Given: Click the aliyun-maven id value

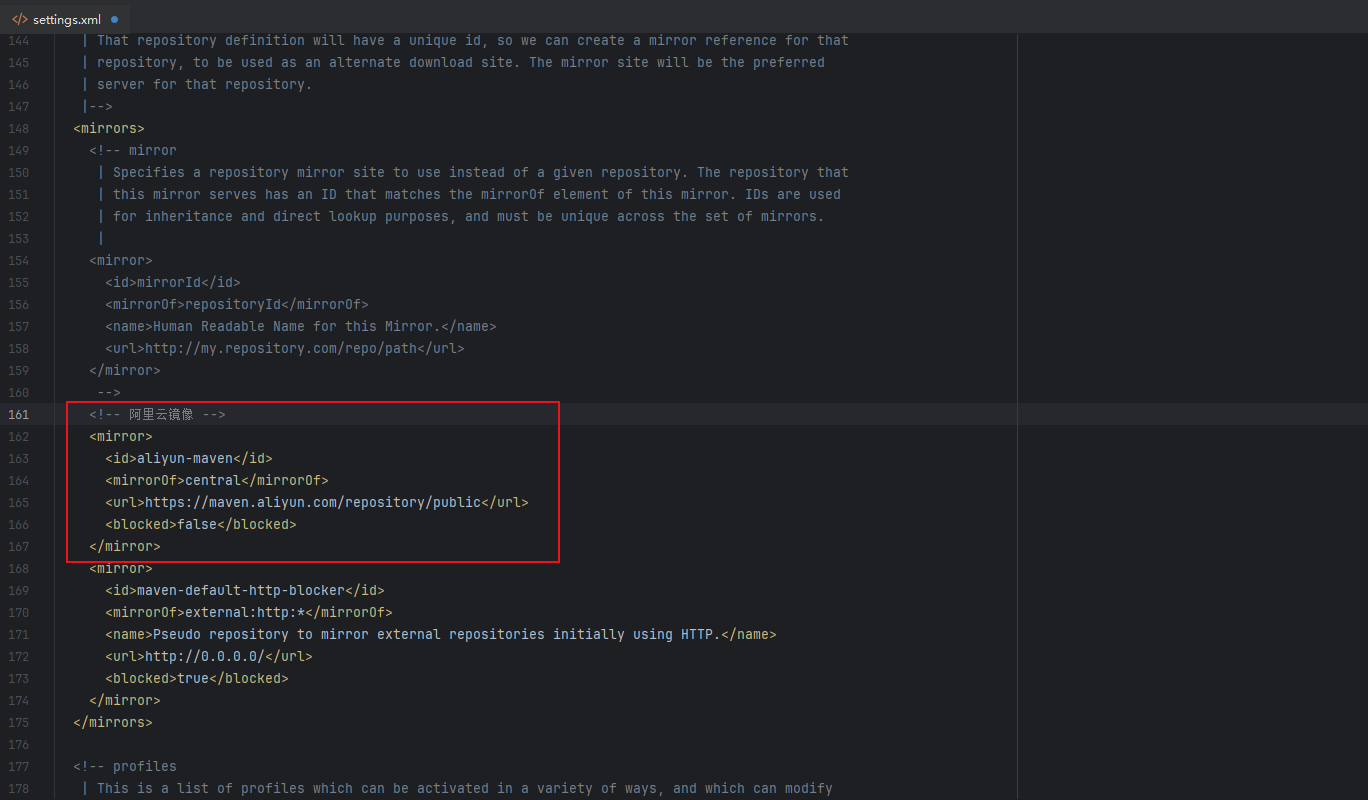Looking at the screenshot, I should point(185,458).
